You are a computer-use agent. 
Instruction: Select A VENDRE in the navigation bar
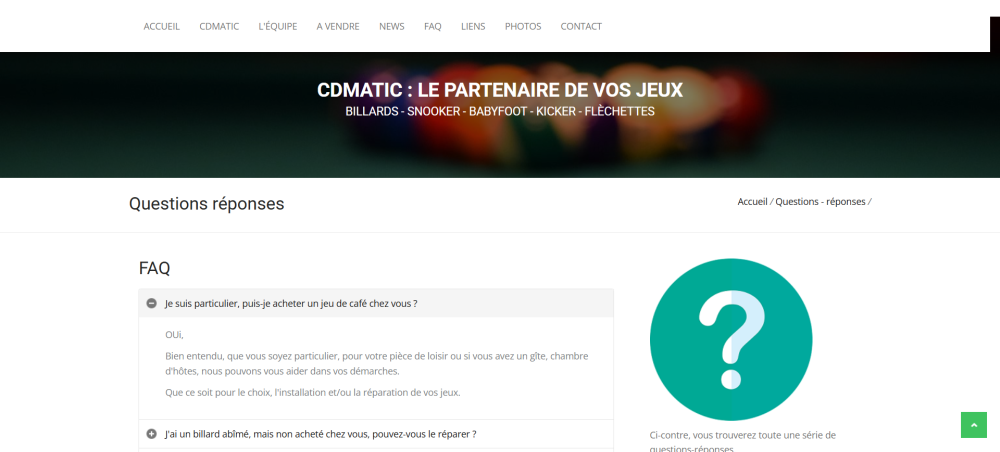pyautogui.click(x=338, y=26)
